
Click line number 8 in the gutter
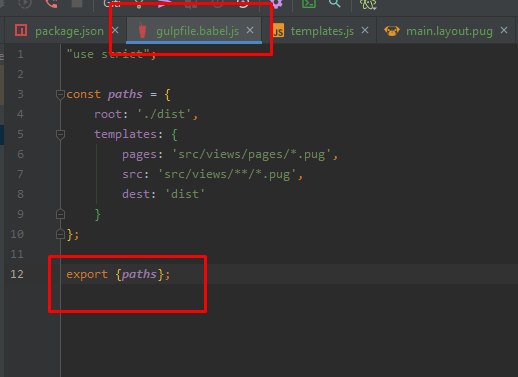pos(20,194)
